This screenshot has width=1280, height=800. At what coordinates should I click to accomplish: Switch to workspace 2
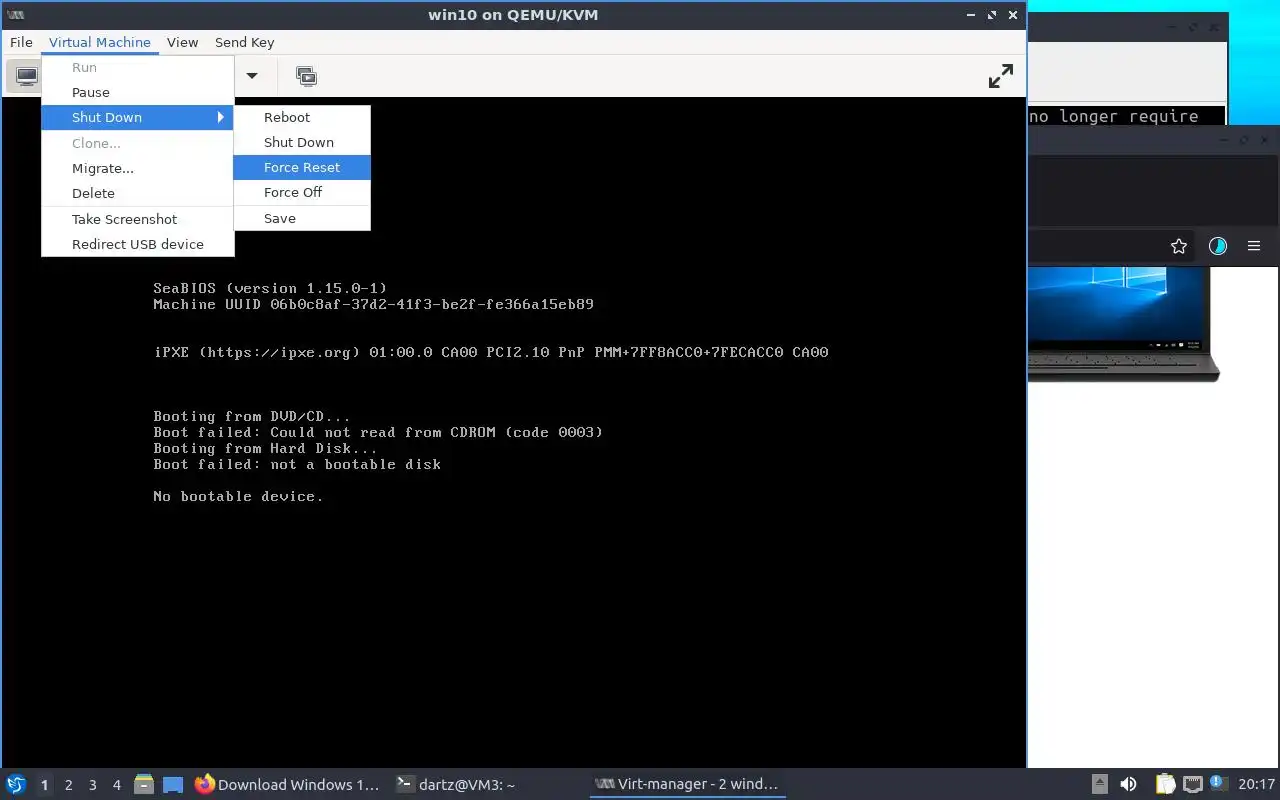coord(68,785)
